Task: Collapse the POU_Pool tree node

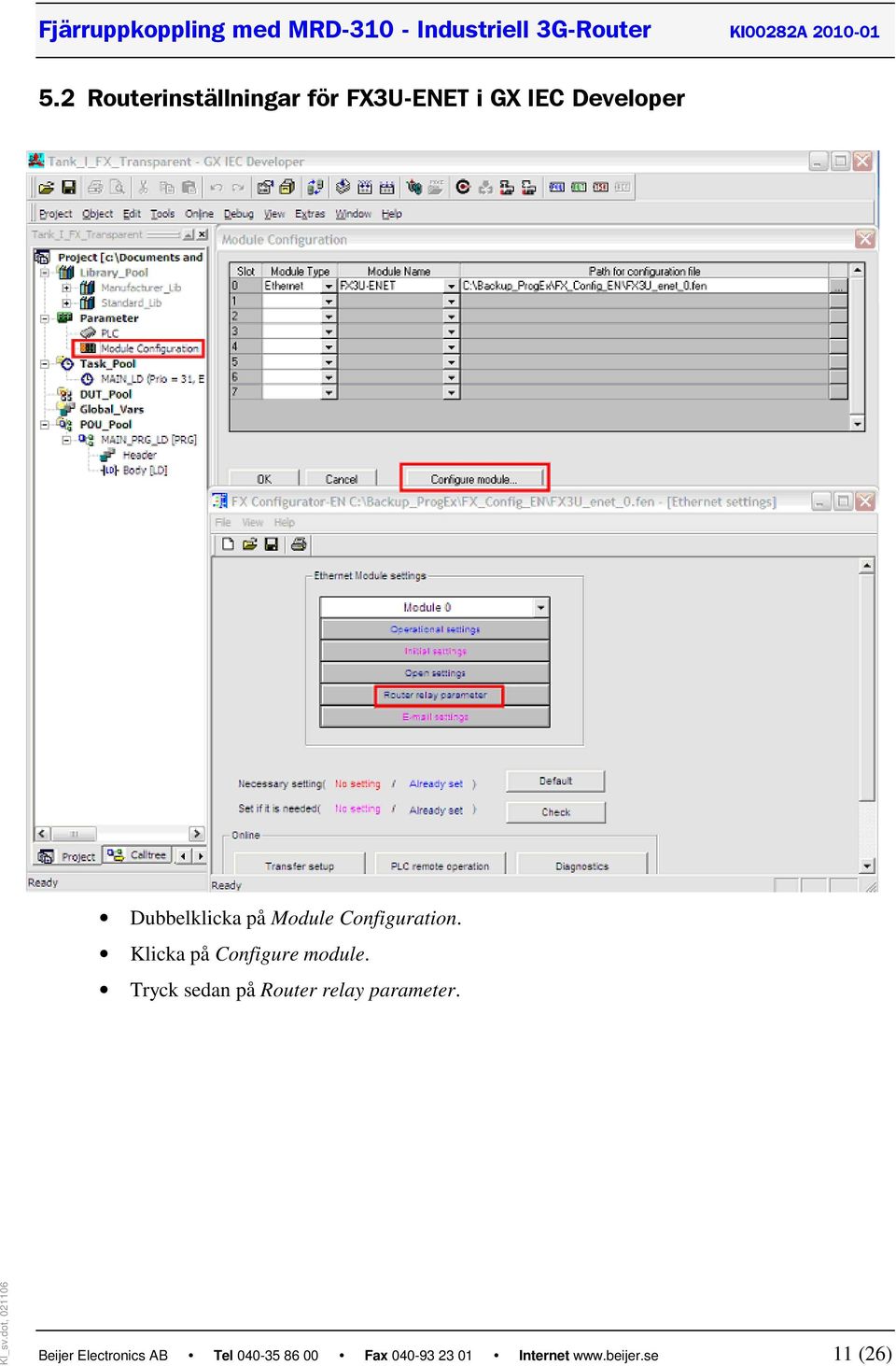Action: 44,425
